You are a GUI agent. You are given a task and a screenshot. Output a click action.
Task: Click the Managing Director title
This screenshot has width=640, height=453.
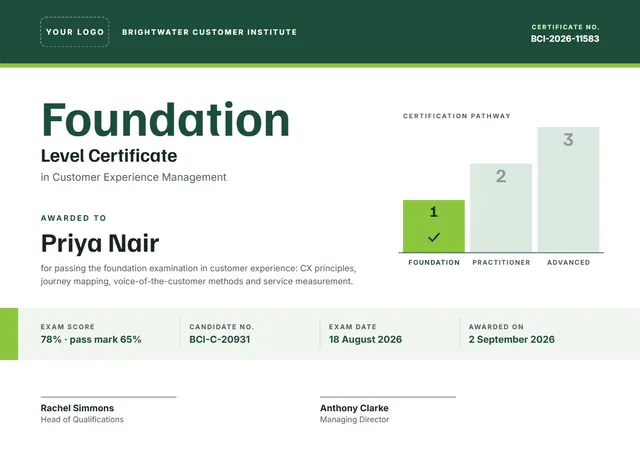(354, 420)
